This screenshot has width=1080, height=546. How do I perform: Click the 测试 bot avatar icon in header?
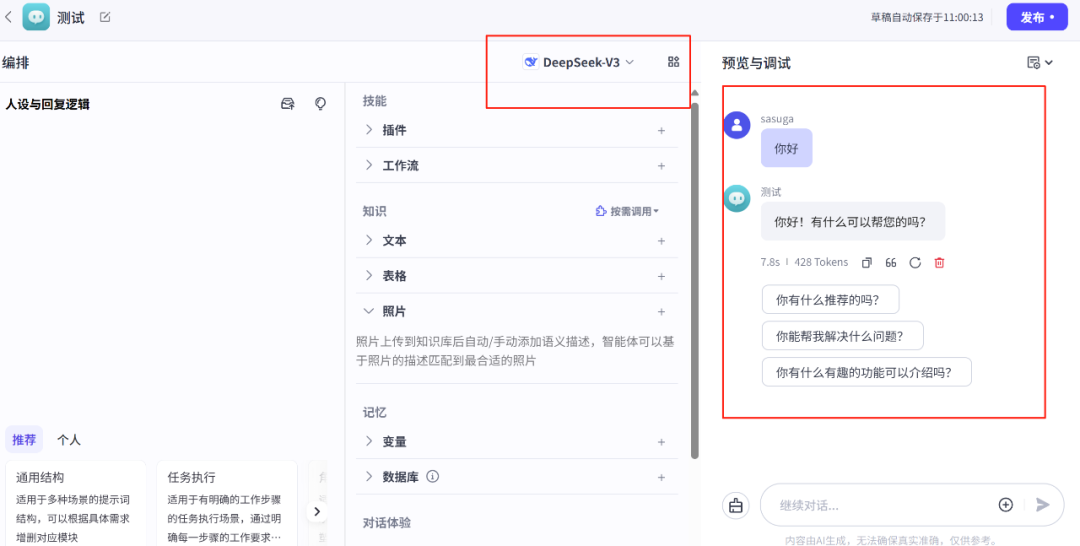(36, 17)
